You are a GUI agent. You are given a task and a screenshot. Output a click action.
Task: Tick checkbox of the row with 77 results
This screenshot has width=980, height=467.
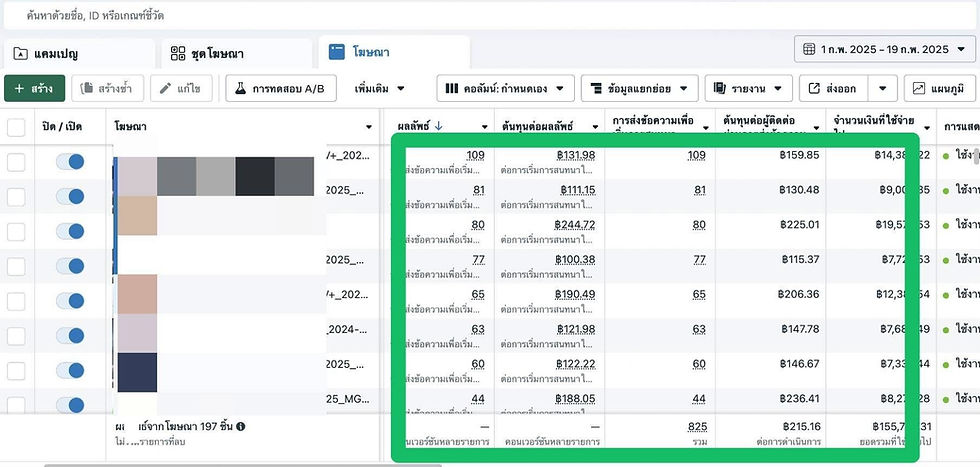[16, 267]
